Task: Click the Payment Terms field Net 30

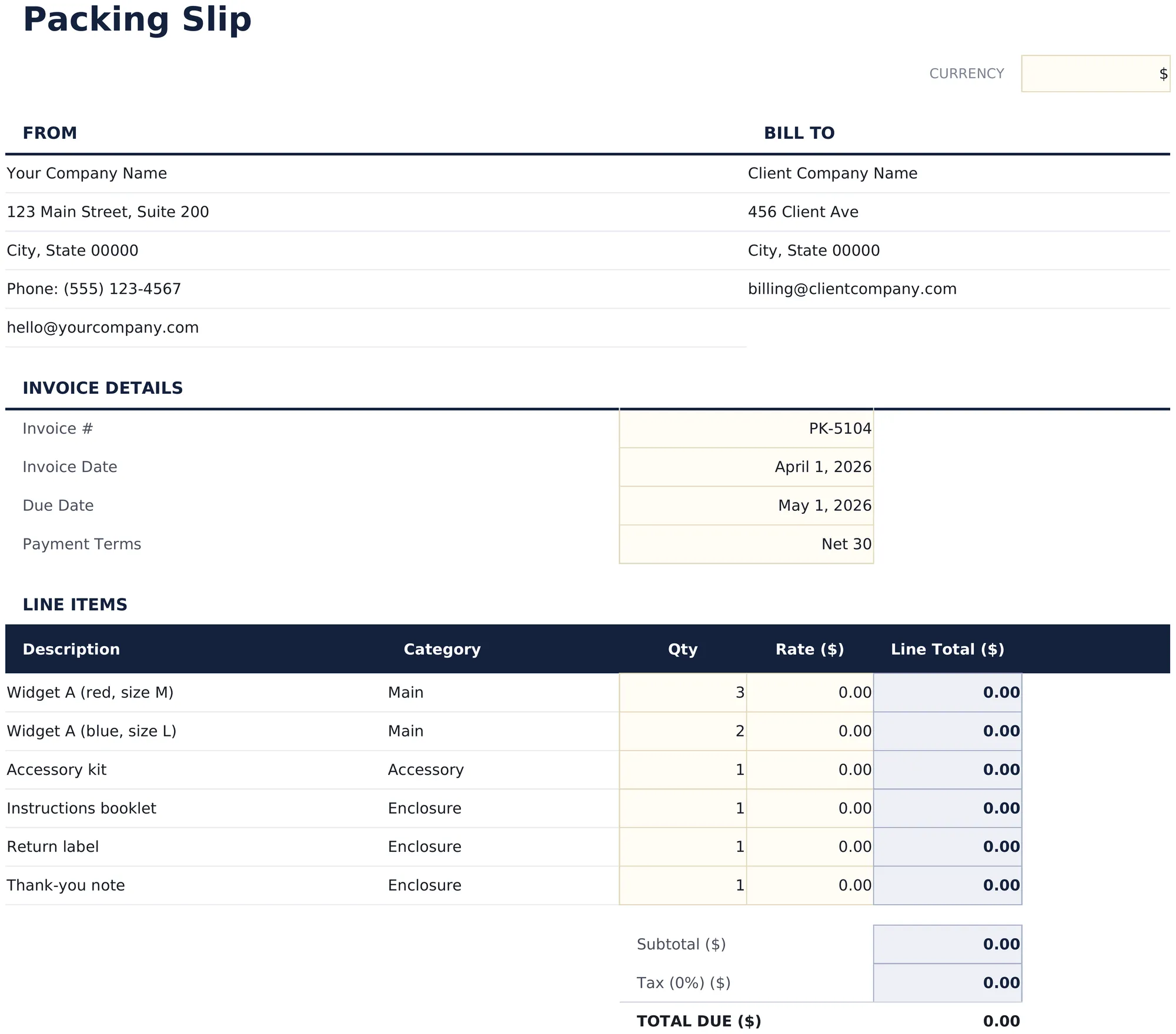Action: coord(746,544)
